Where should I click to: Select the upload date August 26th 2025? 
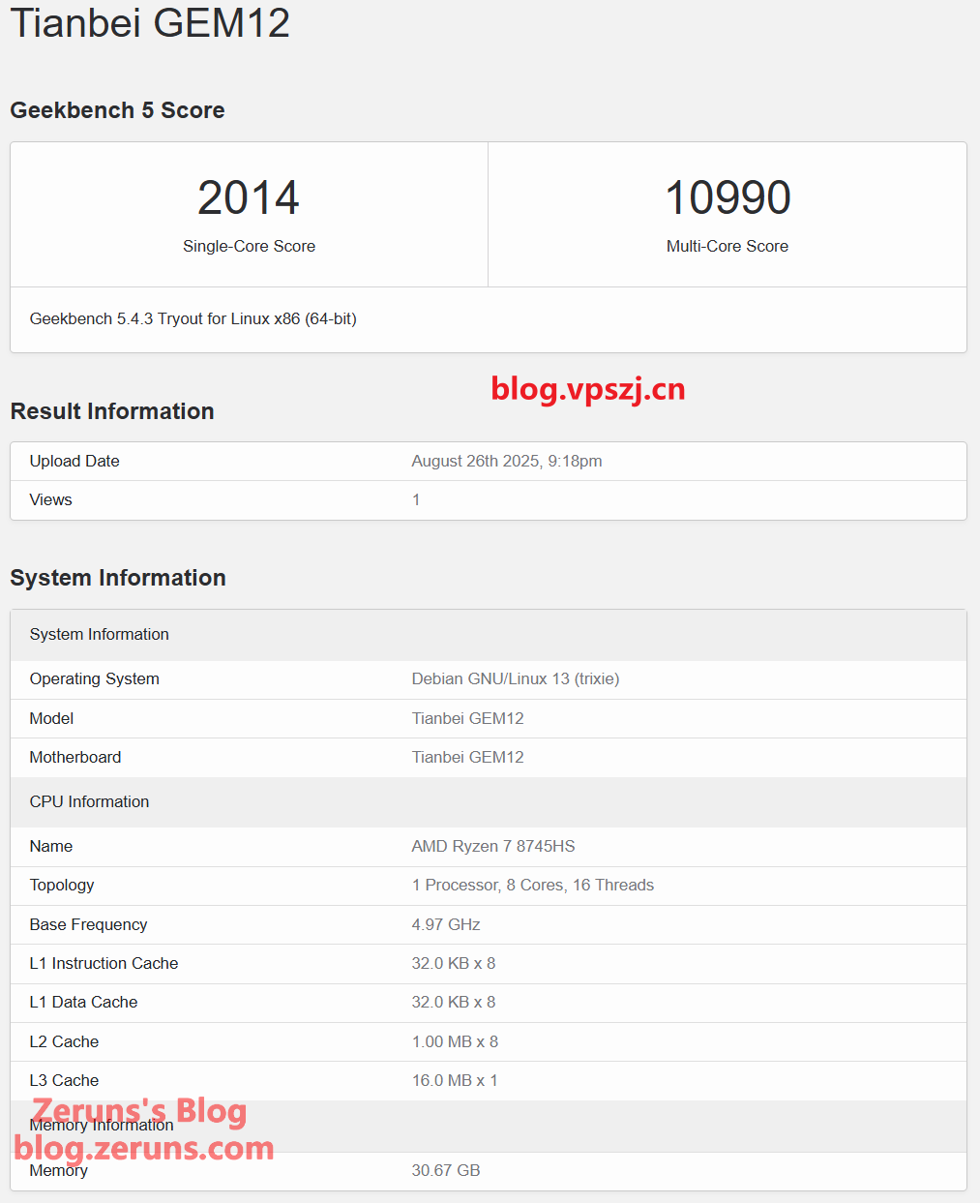(507, 461)
